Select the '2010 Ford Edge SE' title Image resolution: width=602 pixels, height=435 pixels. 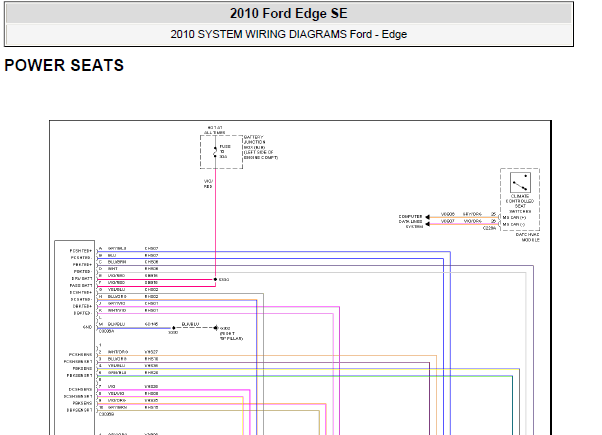289,13
